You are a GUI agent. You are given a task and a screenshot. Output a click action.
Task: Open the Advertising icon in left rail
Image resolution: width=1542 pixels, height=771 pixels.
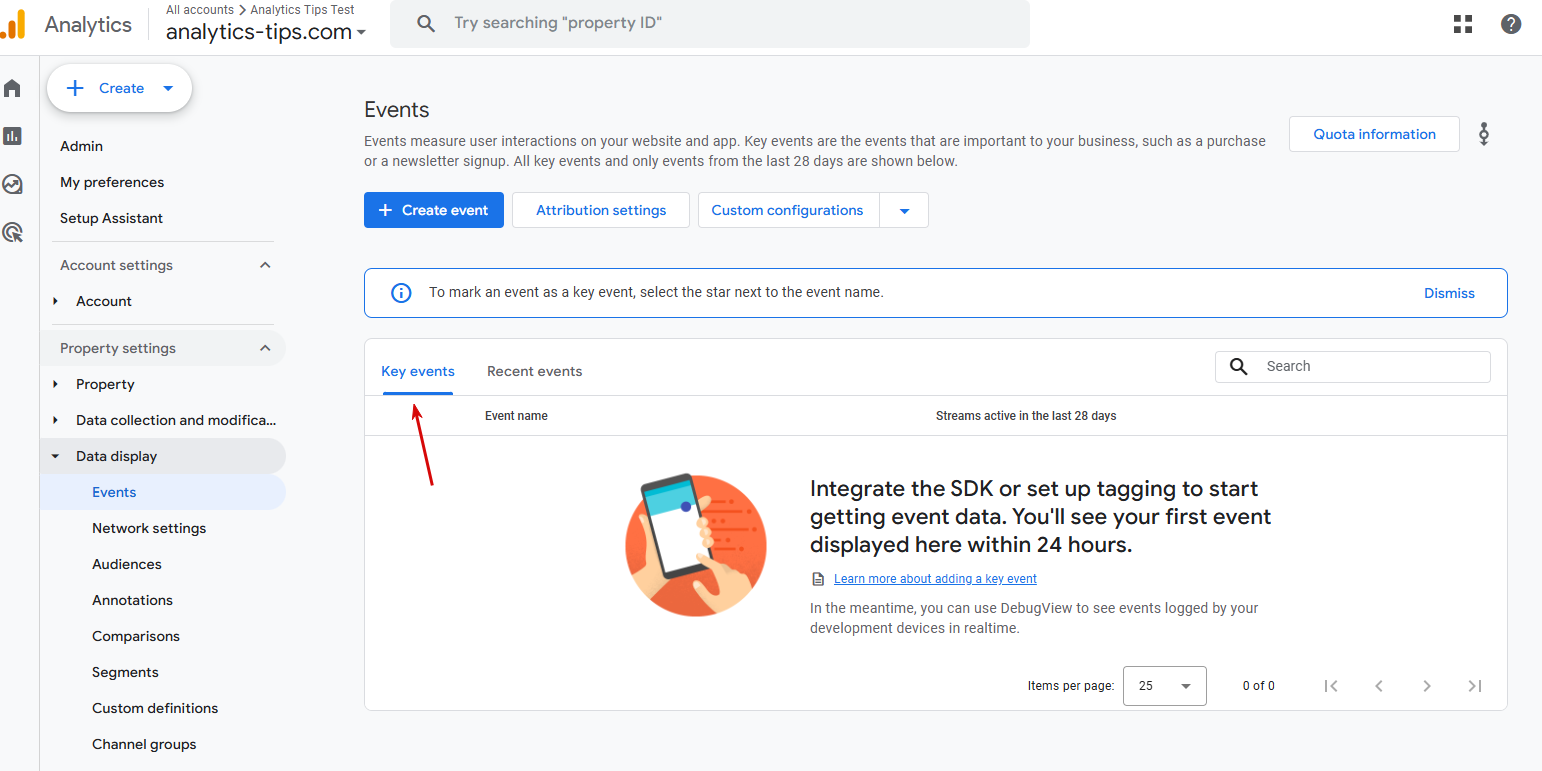[13, 233]
